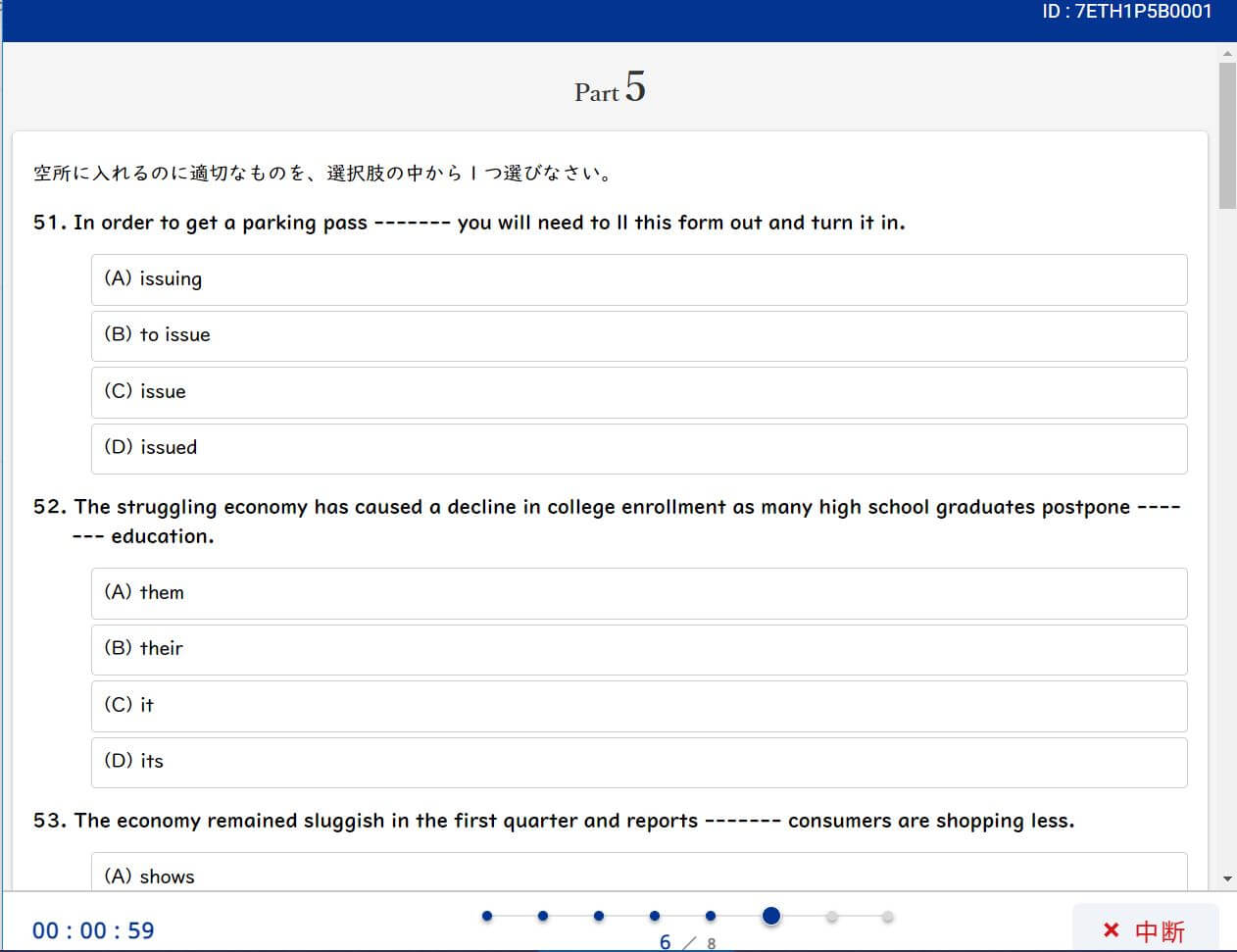Choose option (C) it
1237x952 pixels.
point(639,706)
